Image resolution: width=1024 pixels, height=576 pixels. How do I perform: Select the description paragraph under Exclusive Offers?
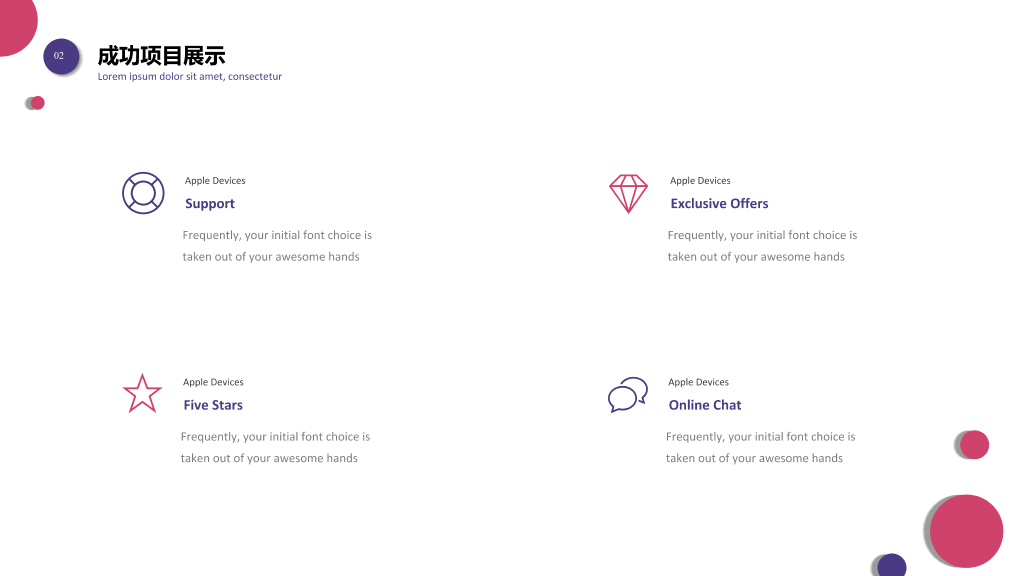pyautogui.click(x=762, y=246)
